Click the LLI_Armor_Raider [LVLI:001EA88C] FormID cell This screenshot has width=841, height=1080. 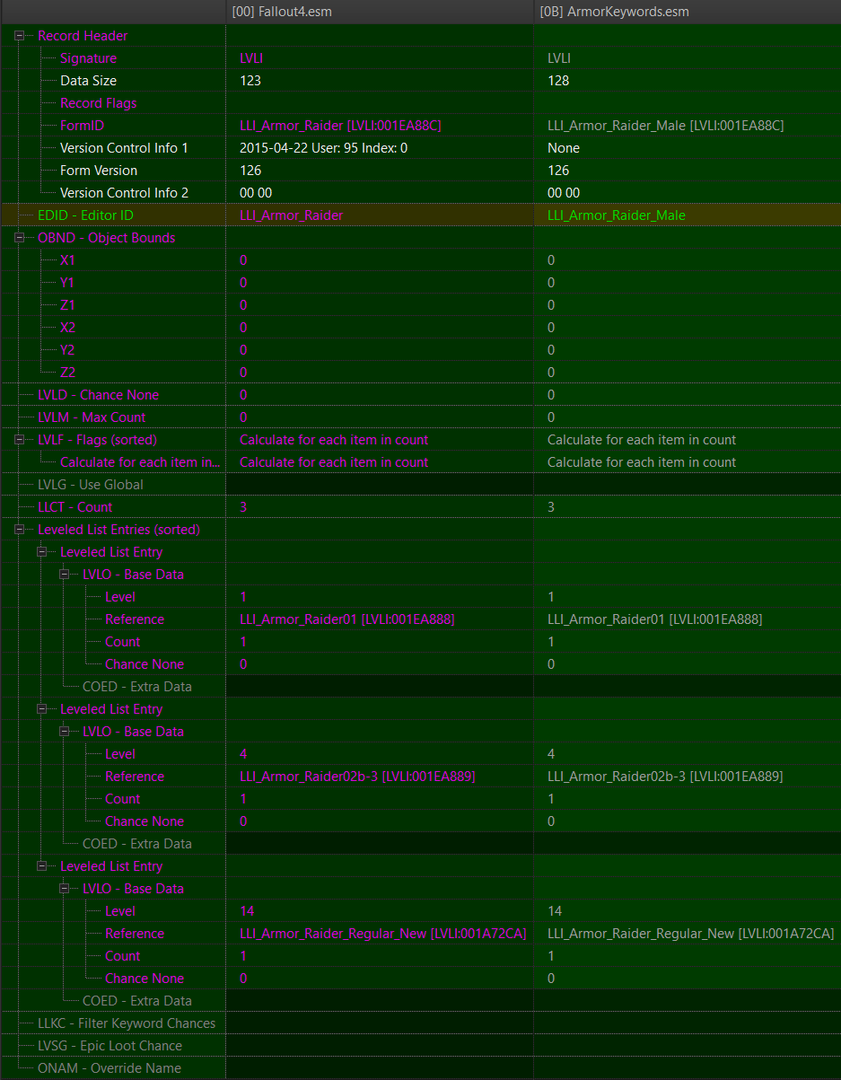point(380,125)
